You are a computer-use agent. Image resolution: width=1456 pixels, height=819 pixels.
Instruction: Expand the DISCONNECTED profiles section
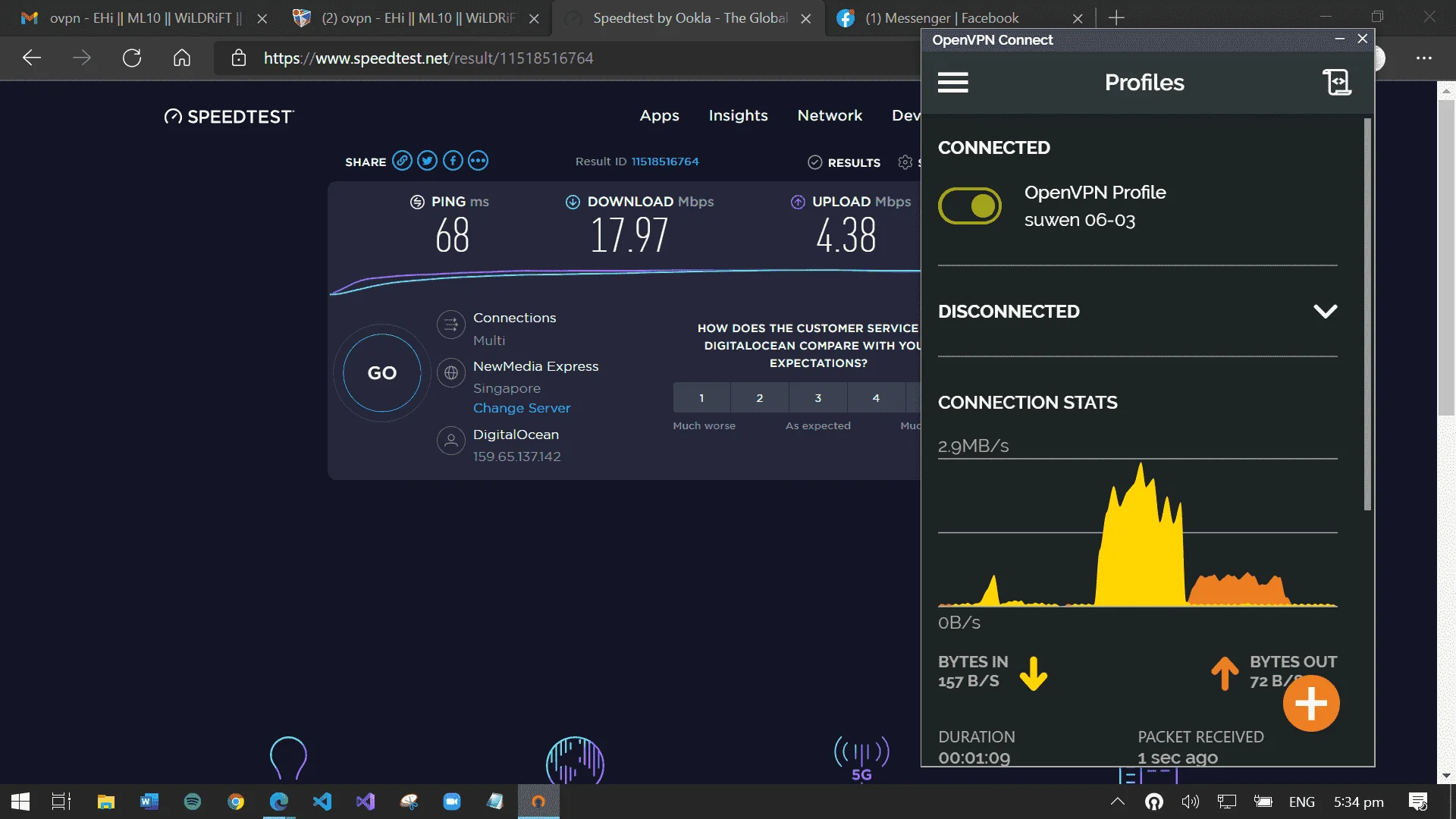pyautogui.click(x=1325, y=311)
